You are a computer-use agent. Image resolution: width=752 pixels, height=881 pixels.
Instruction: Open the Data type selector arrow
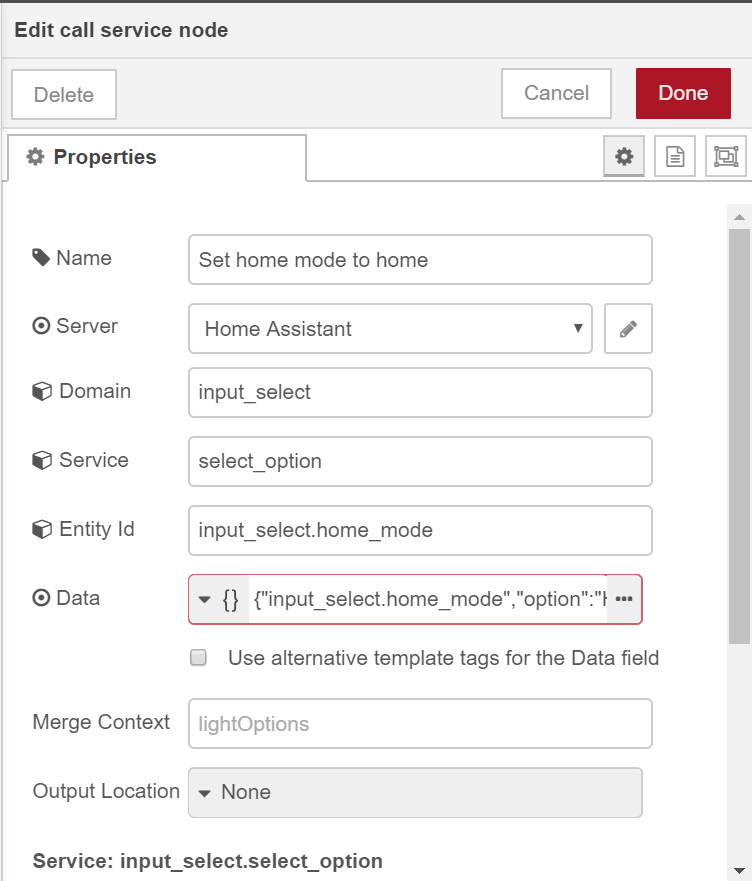(x=204, y=599)
